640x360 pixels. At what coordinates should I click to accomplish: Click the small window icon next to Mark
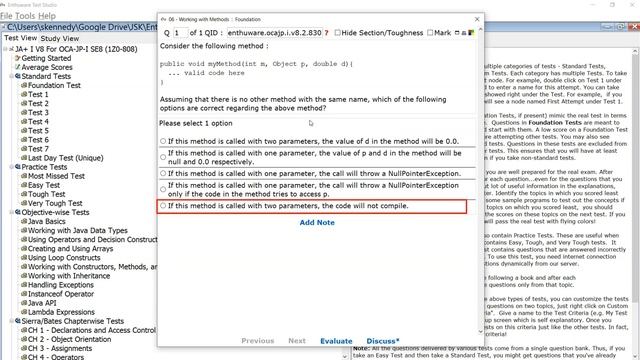[x=457, y=33]
